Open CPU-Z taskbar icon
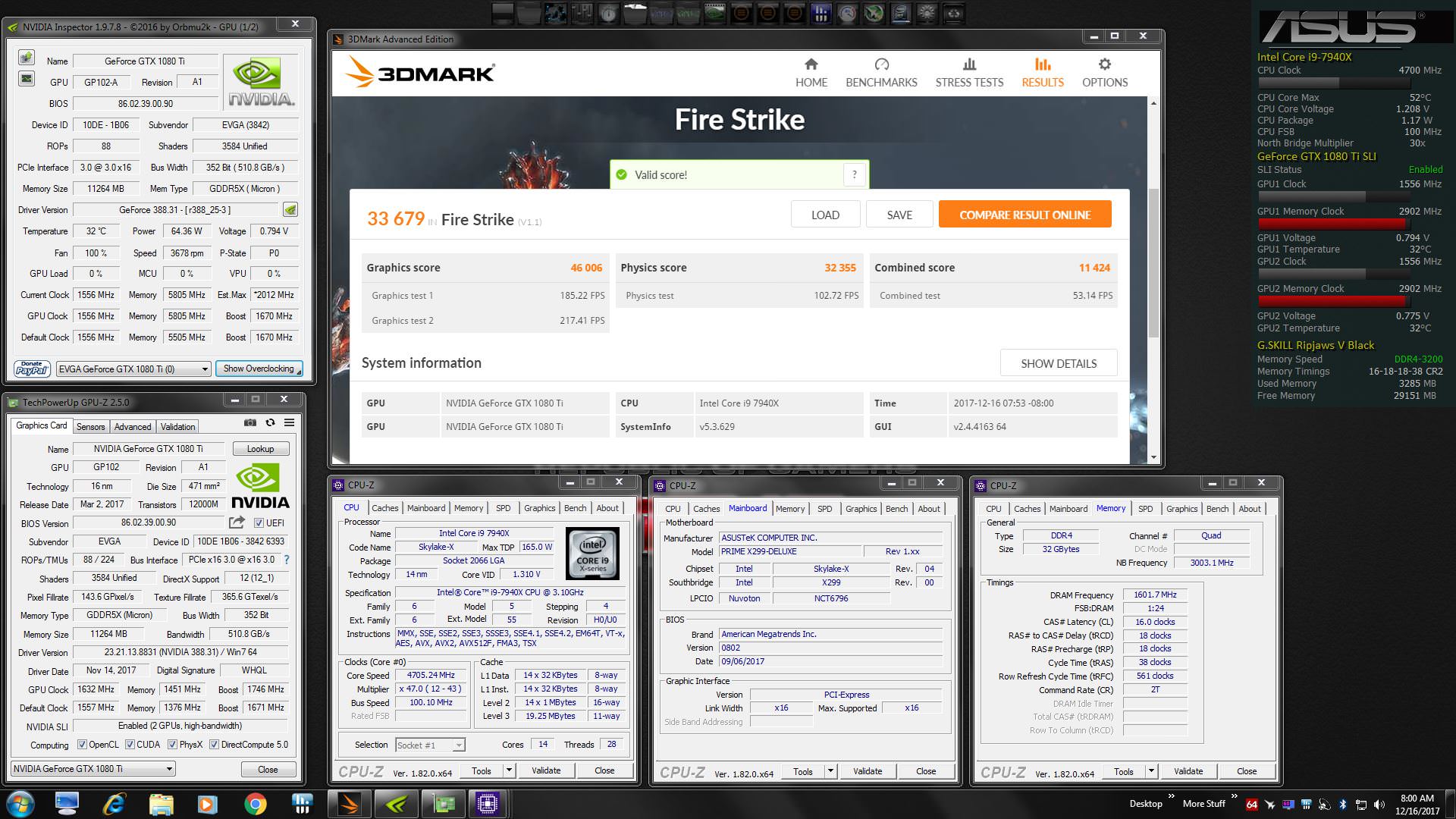 coord(488,803)
